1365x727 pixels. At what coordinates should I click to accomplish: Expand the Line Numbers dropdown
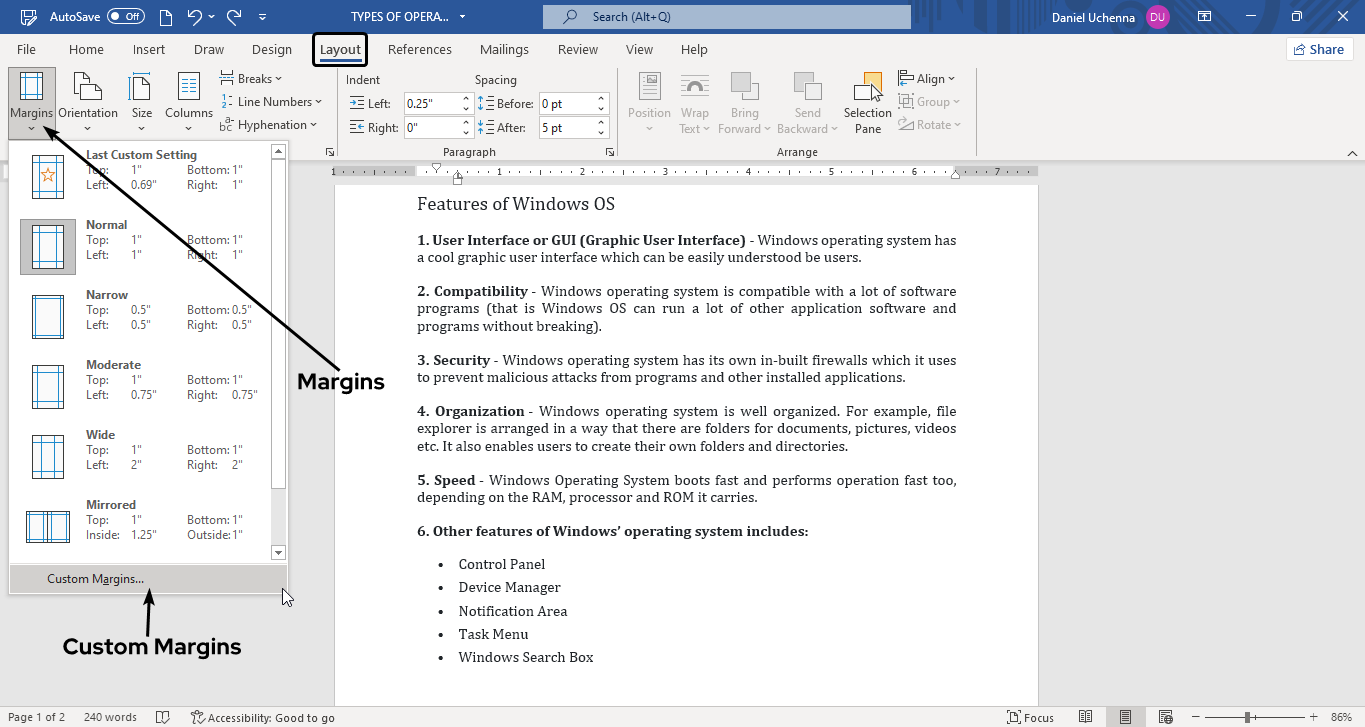click(x=271, y=102)
